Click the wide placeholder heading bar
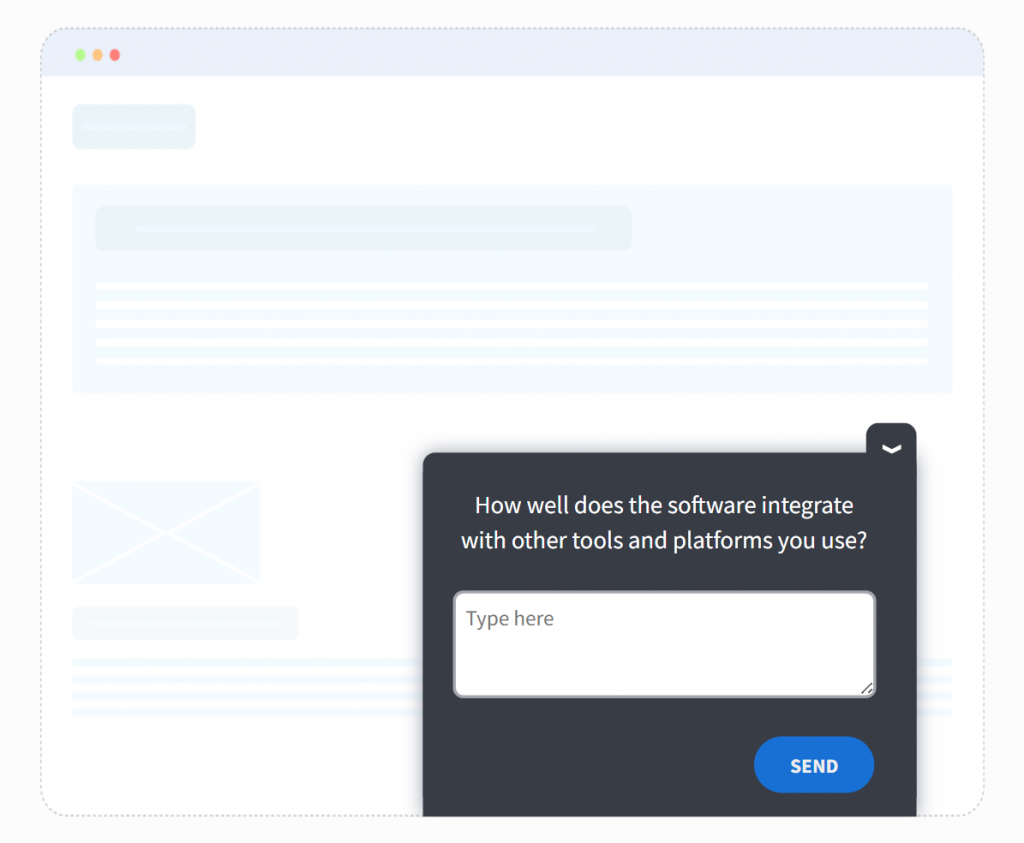The width and height of the screenshot is (1024, 843). click(x=364, y=229)
